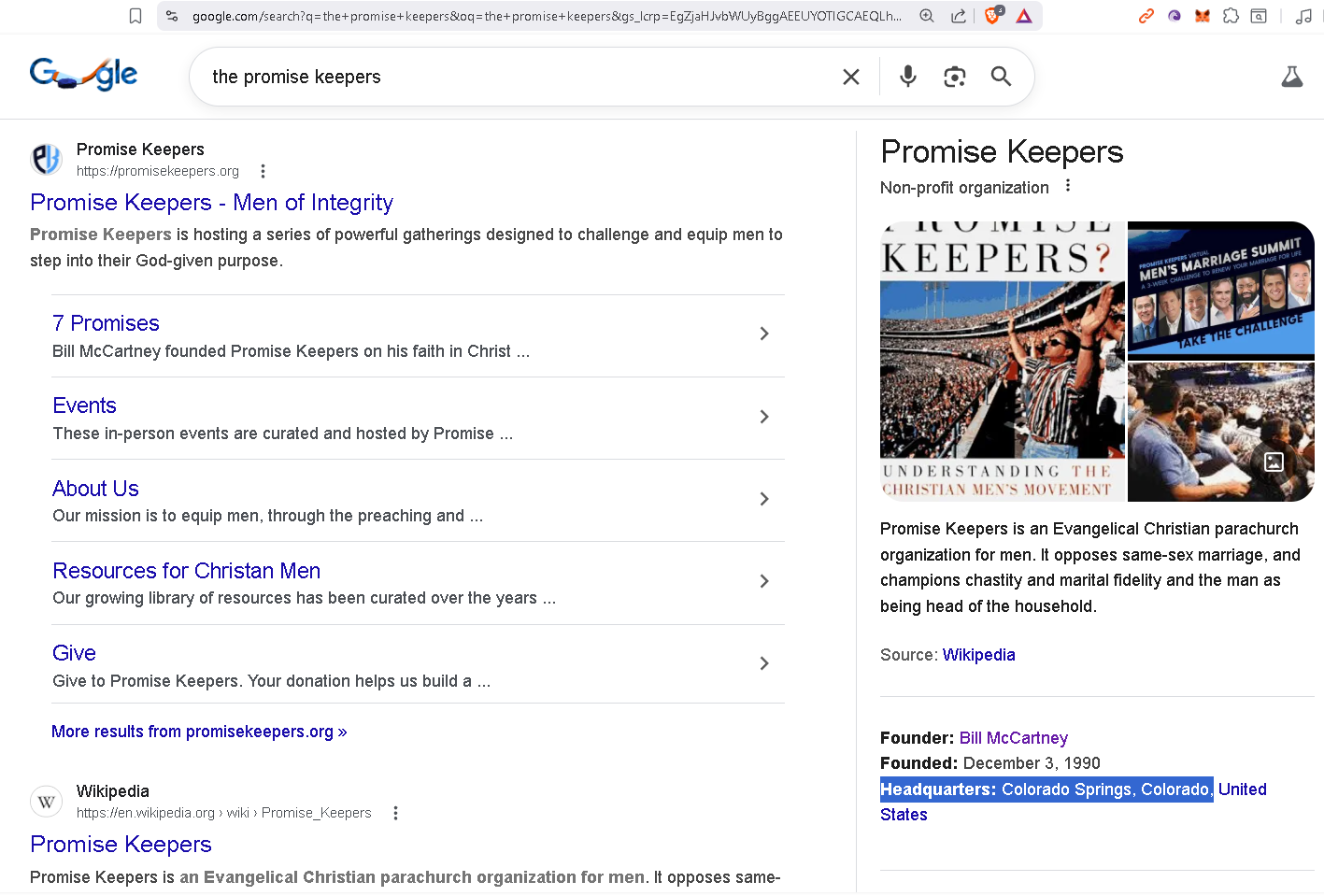Screen dimensions: 1324x896
Task: Click the browser extensions puzzle icon
Action: [1231, 16]
